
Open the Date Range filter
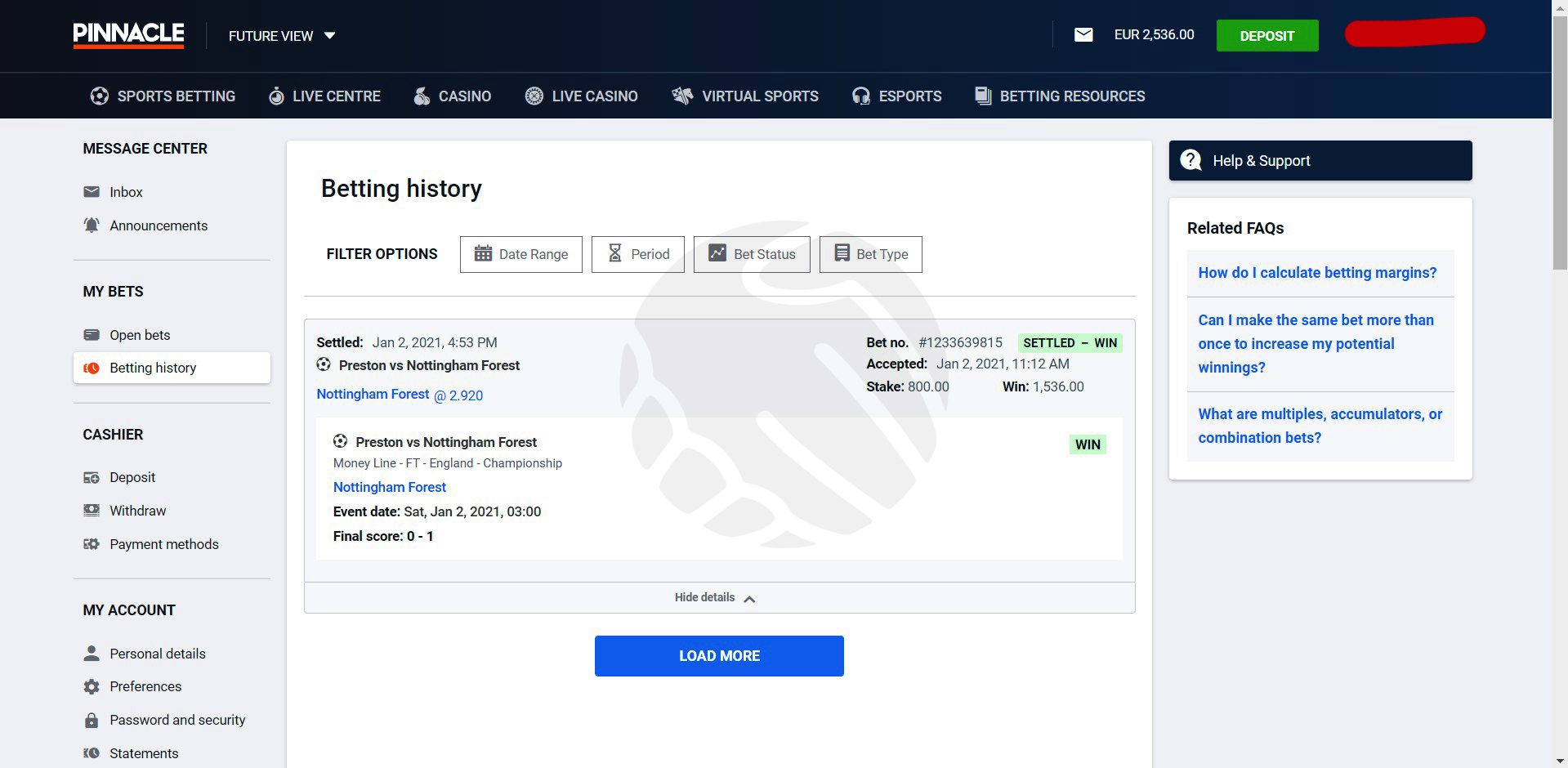[x=521, y=254]
